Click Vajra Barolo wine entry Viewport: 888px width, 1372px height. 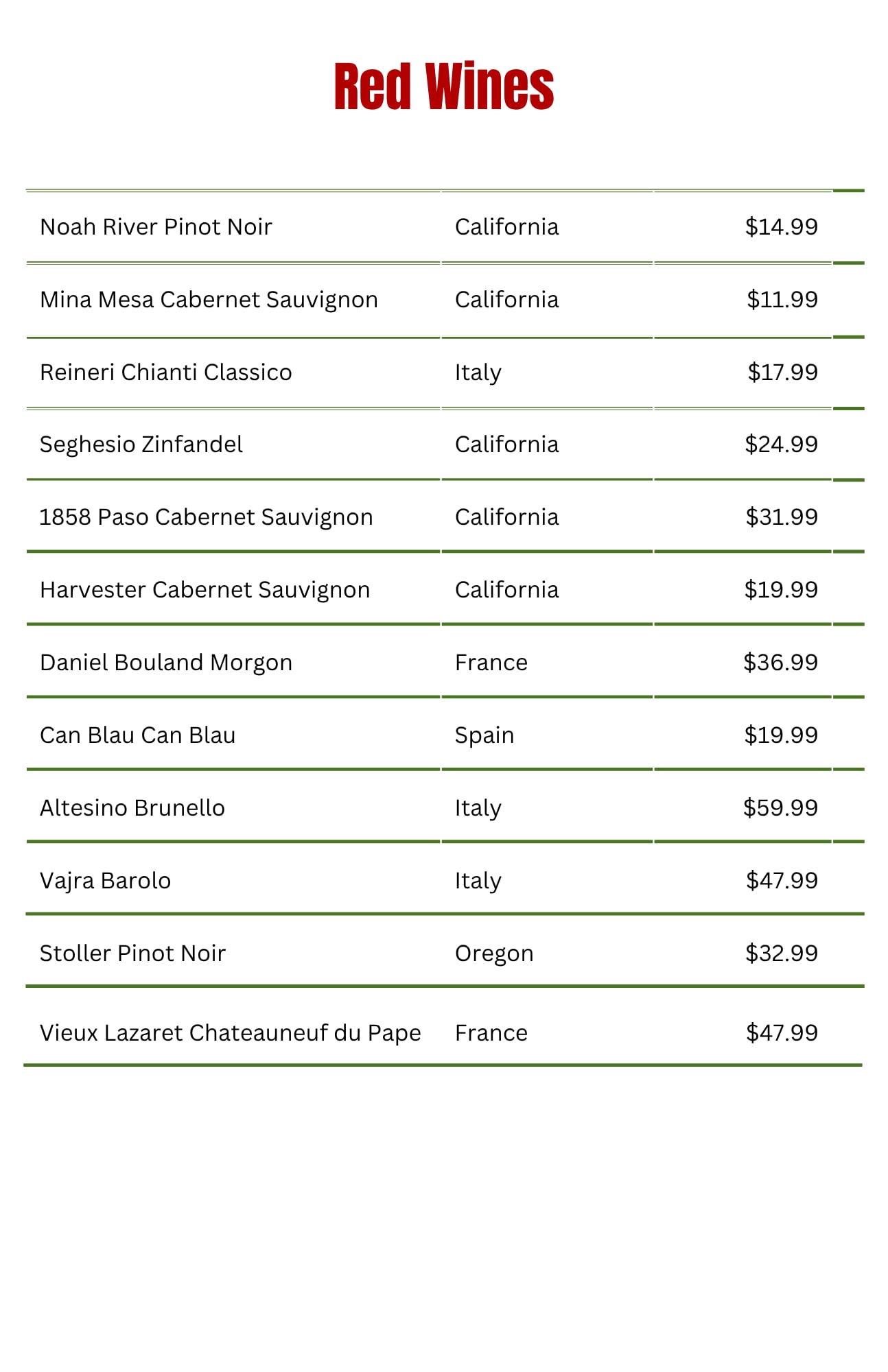(105, 881)
